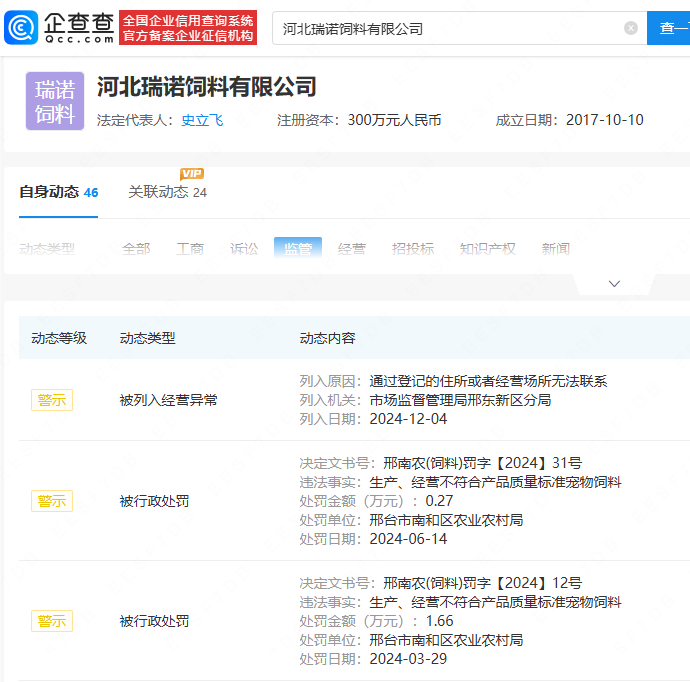Select the 工商 filter option
The image size is (690, 682).
(x=190, y=249)
